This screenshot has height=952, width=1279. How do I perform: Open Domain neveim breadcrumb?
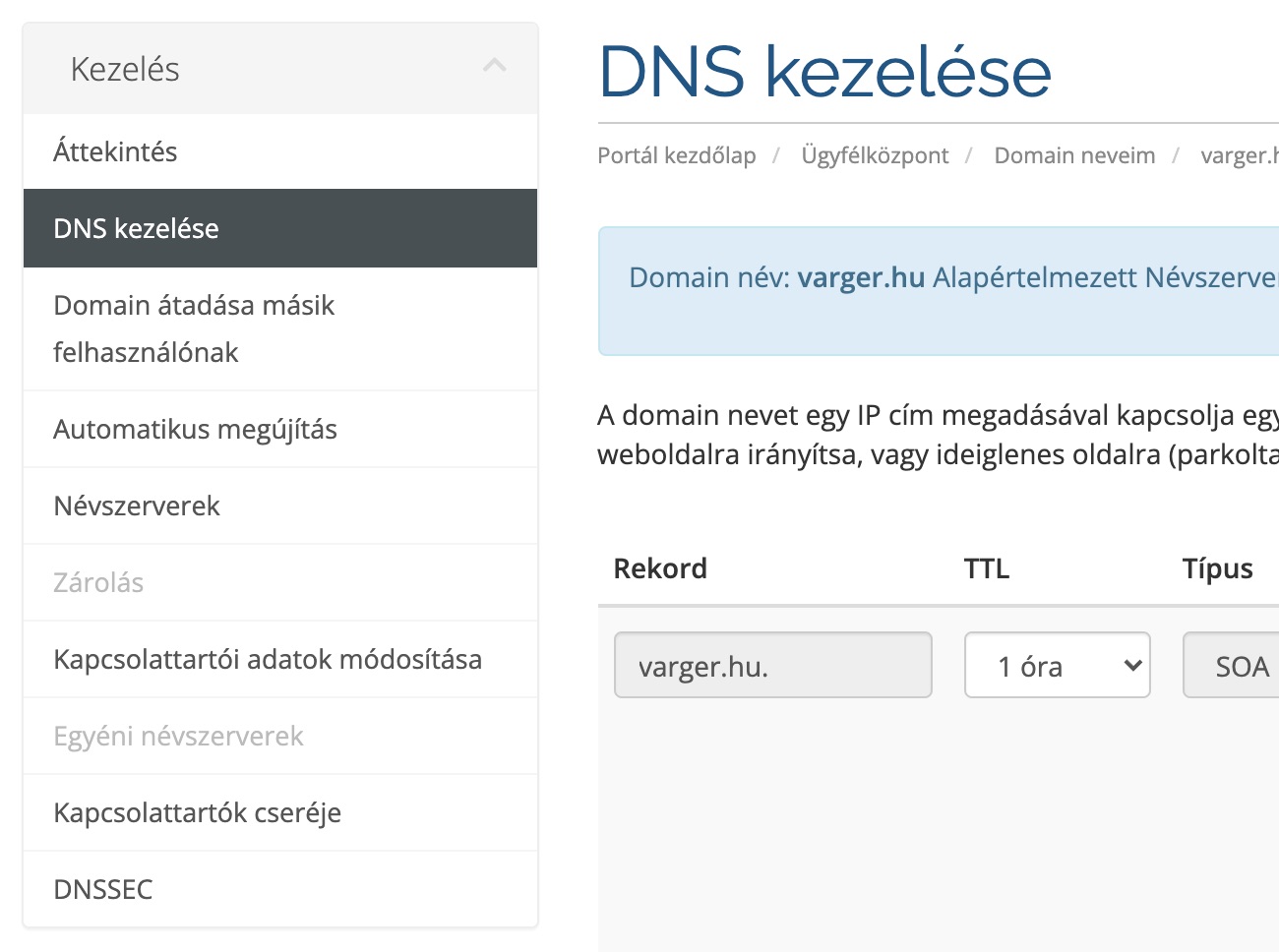[1074, 155]
